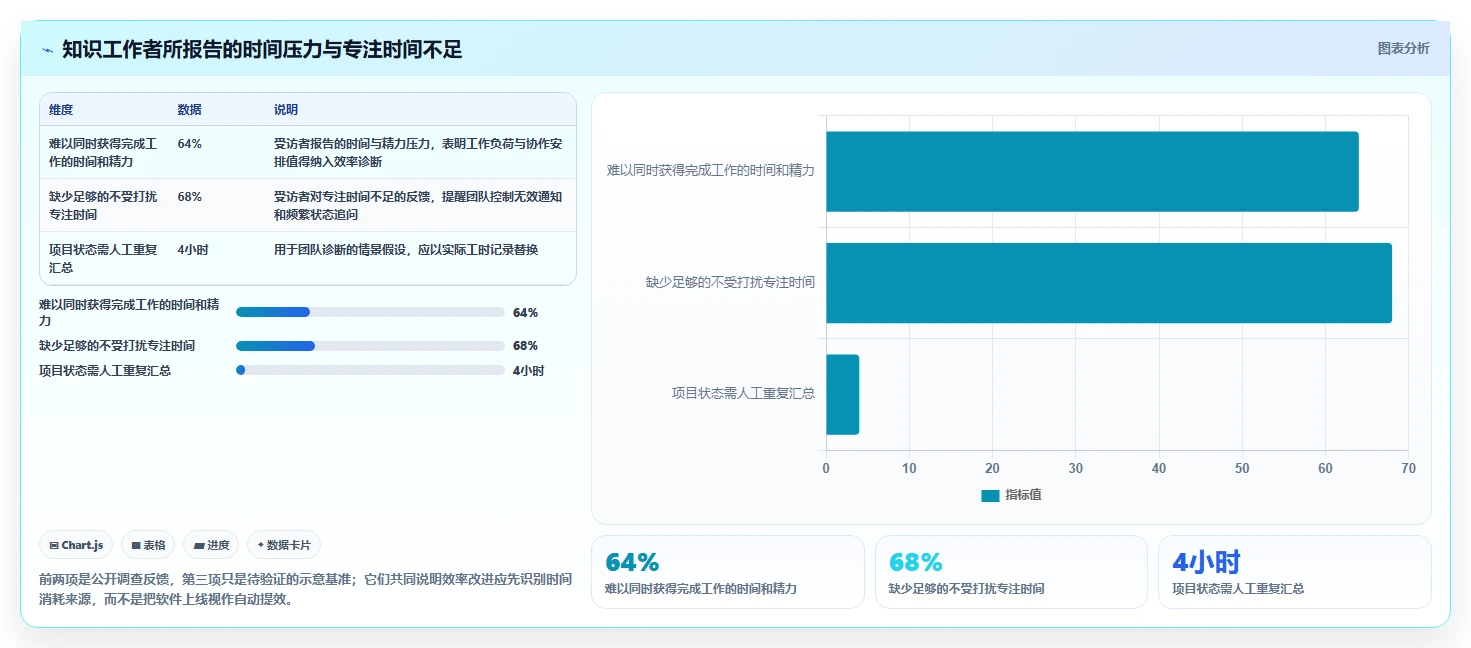The height and width of the screenshot is (648, 1471).
Task: Click the 64% value beside its progress bar
Action: 525,312
